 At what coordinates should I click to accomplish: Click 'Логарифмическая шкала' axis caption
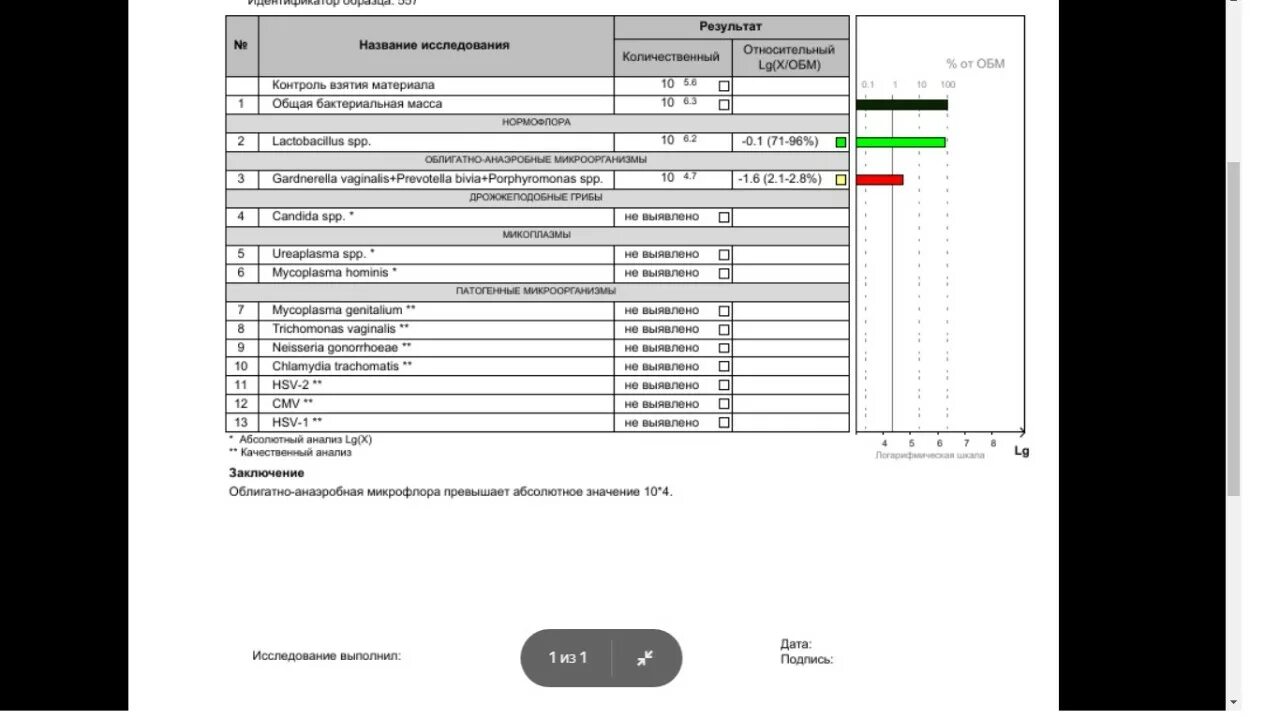(930, 455)
